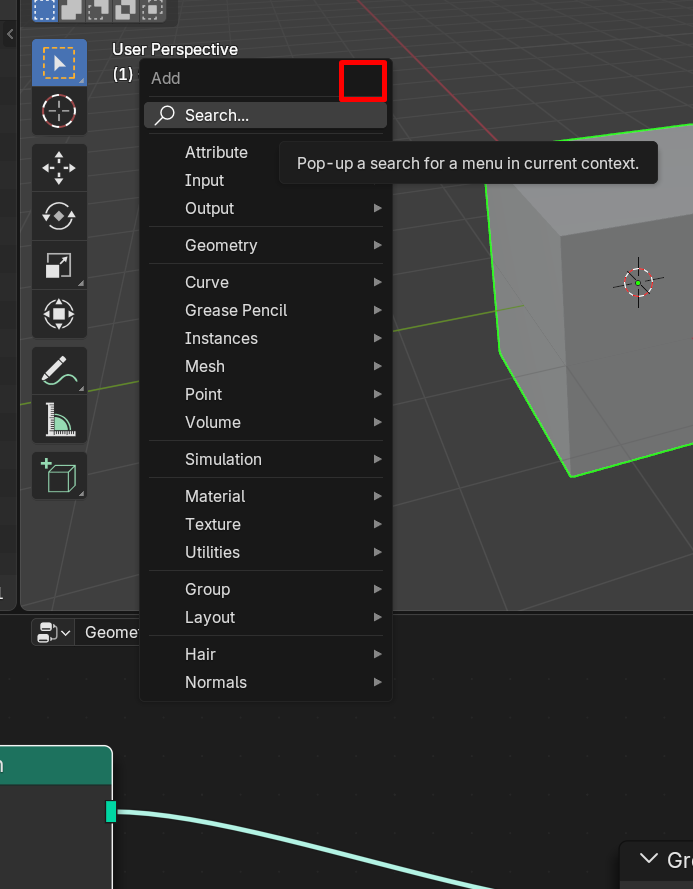Select the Scale tool
Screen dimensions: 693x889
click(60, 265)
